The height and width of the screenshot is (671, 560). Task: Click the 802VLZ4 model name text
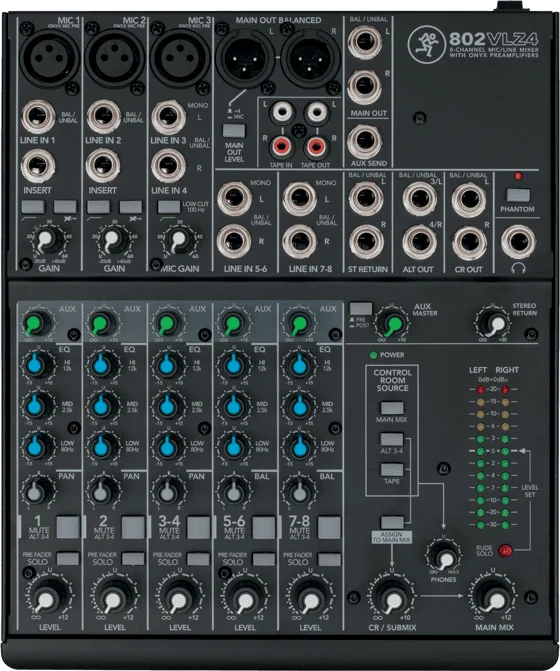tap(493, 39)
